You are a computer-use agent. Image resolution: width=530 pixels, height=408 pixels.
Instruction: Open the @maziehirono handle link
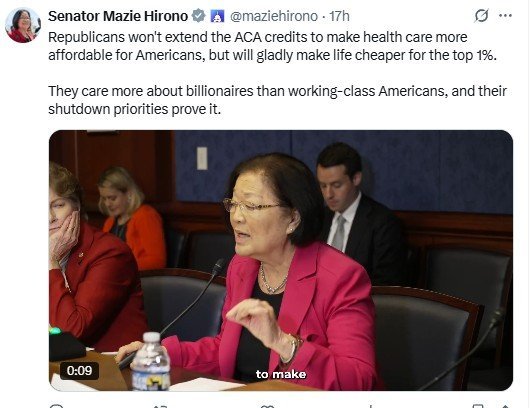coord(274,16)
